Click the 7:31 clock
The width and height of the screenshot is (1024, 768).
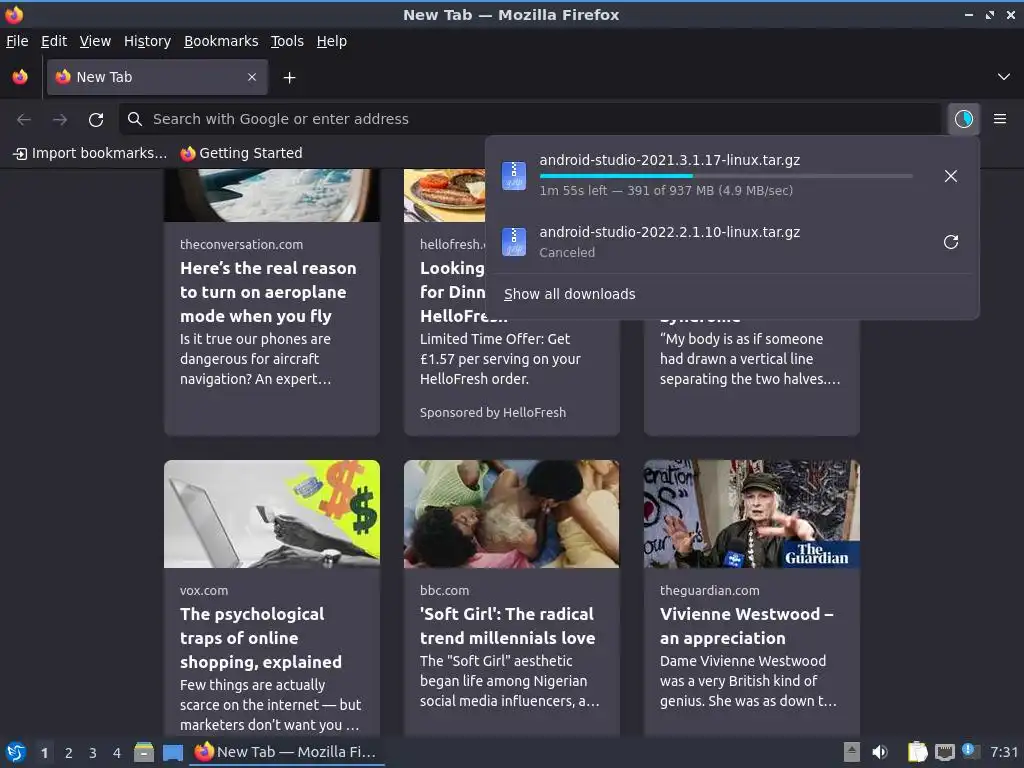point(1004,752)
